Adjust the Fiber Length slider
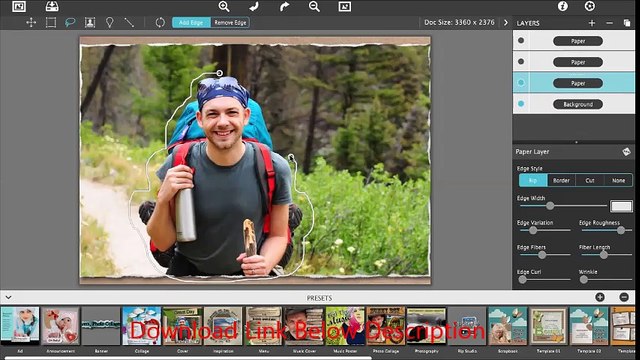Image resolution: width=640 pixels, height=360 pixels. (x=603, y=255)
